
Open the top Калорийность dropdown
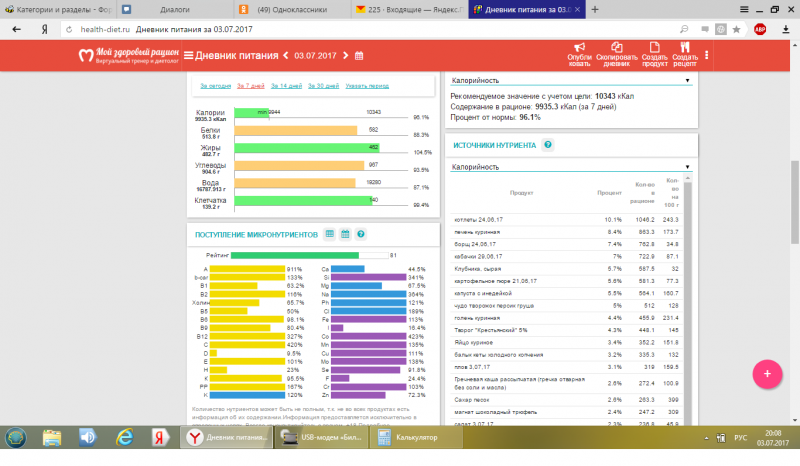click(570, 79)
